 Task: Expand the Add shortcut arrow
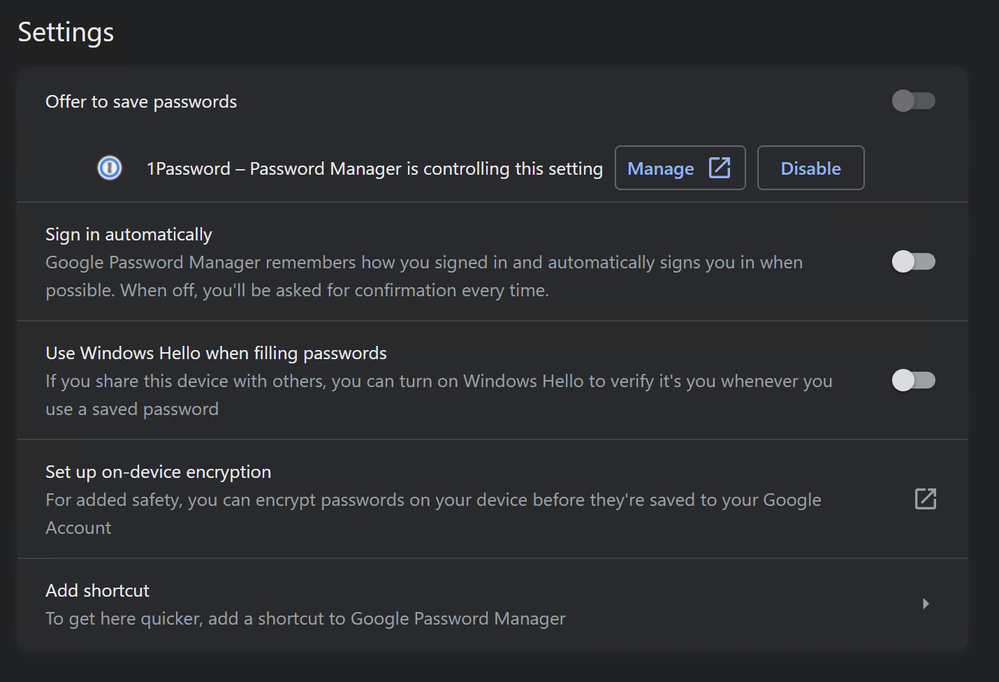(925, 604)
